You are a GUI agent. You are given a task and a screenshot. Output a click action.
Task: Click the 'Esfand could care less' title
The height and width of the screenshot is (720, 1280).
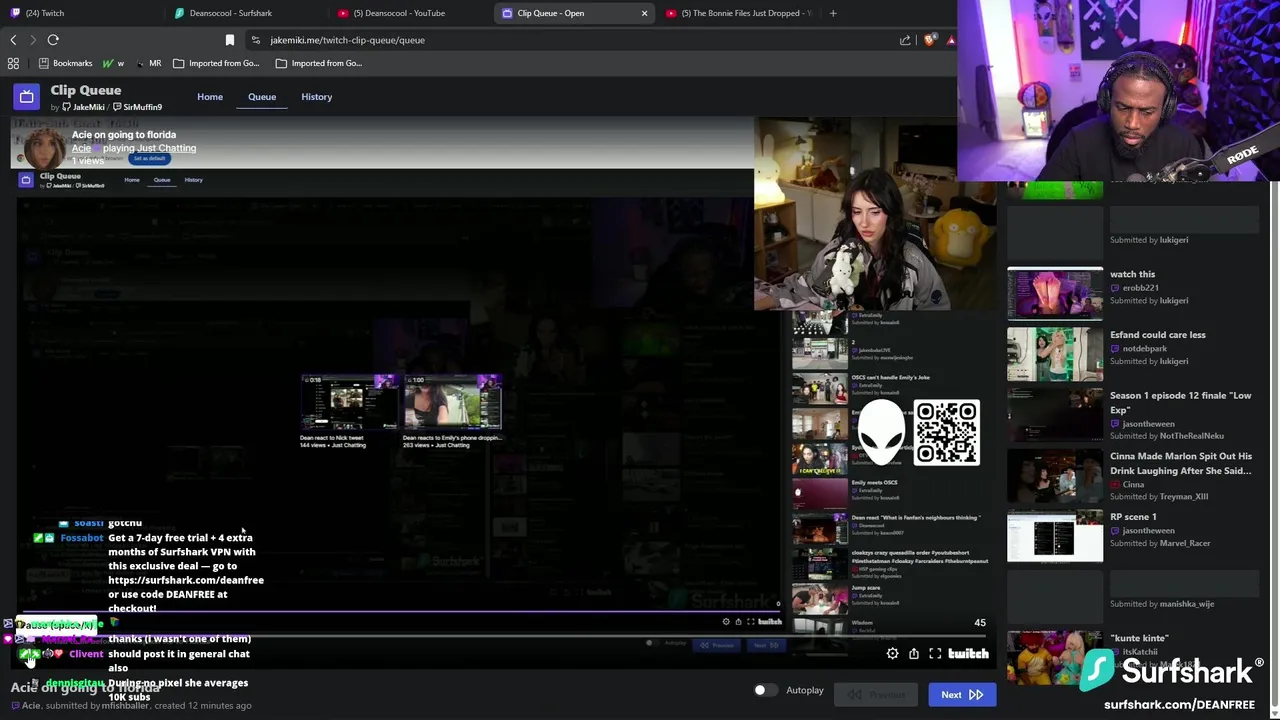pyautogui.click(x=1158, y=335)
